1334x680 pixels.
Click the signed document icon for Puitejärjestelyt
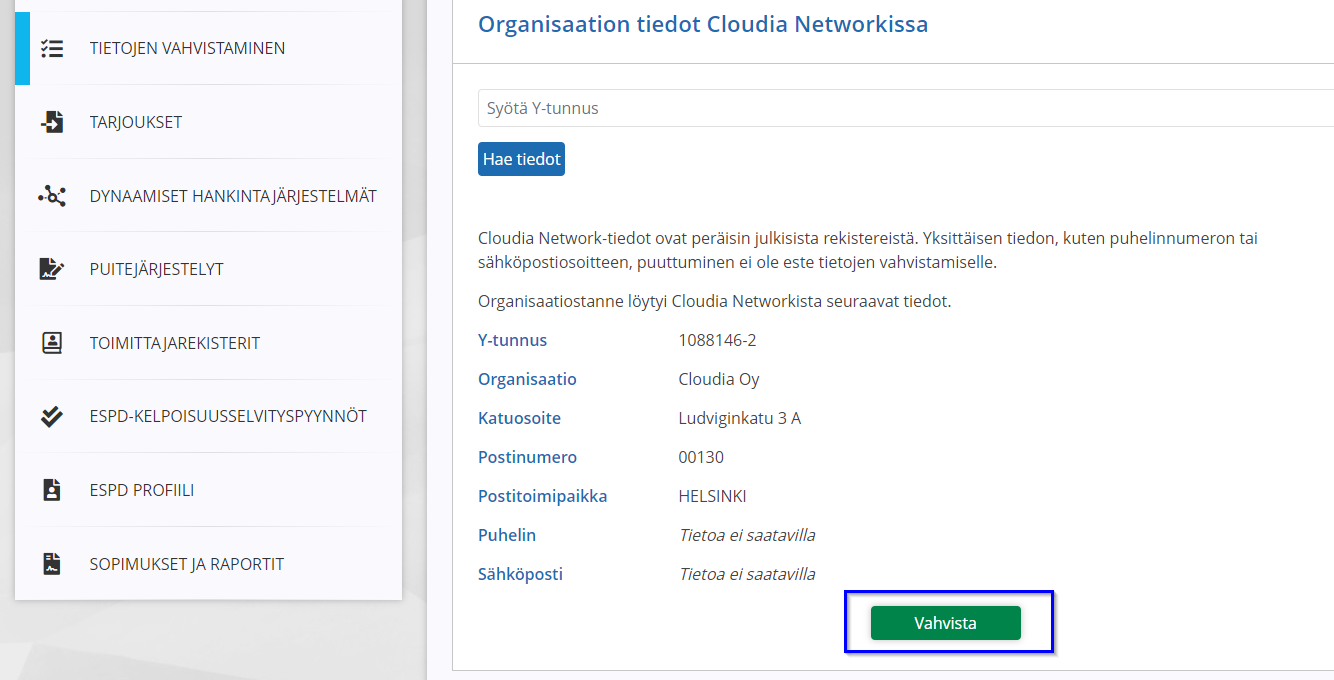click(x=52, y=269)
